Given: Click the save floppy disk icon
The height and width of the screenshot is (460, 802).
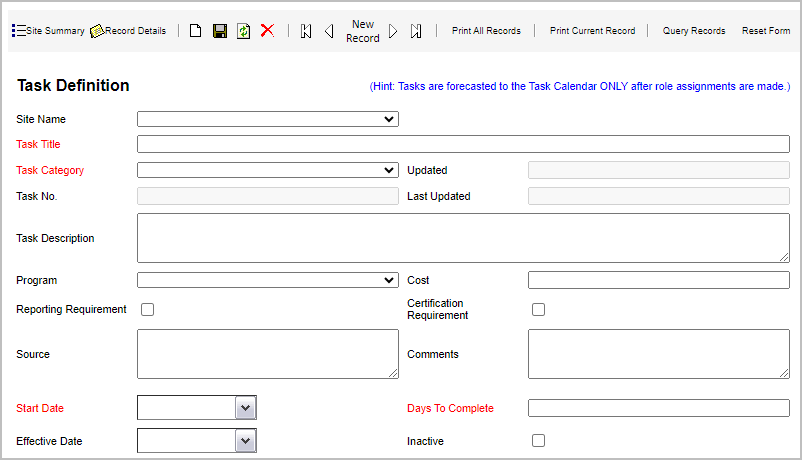Looking at the screenshot, I should pyautogui.click(x=219, y=31).
